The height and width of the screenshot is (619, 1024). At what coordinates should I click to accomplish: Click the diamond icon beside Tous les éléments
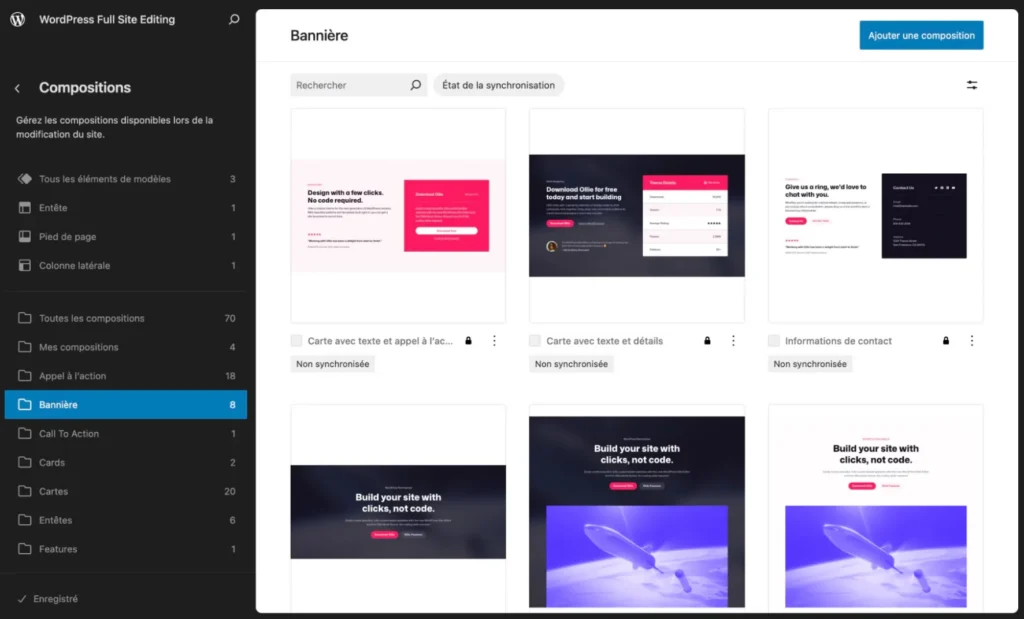(x=25, y=179)
